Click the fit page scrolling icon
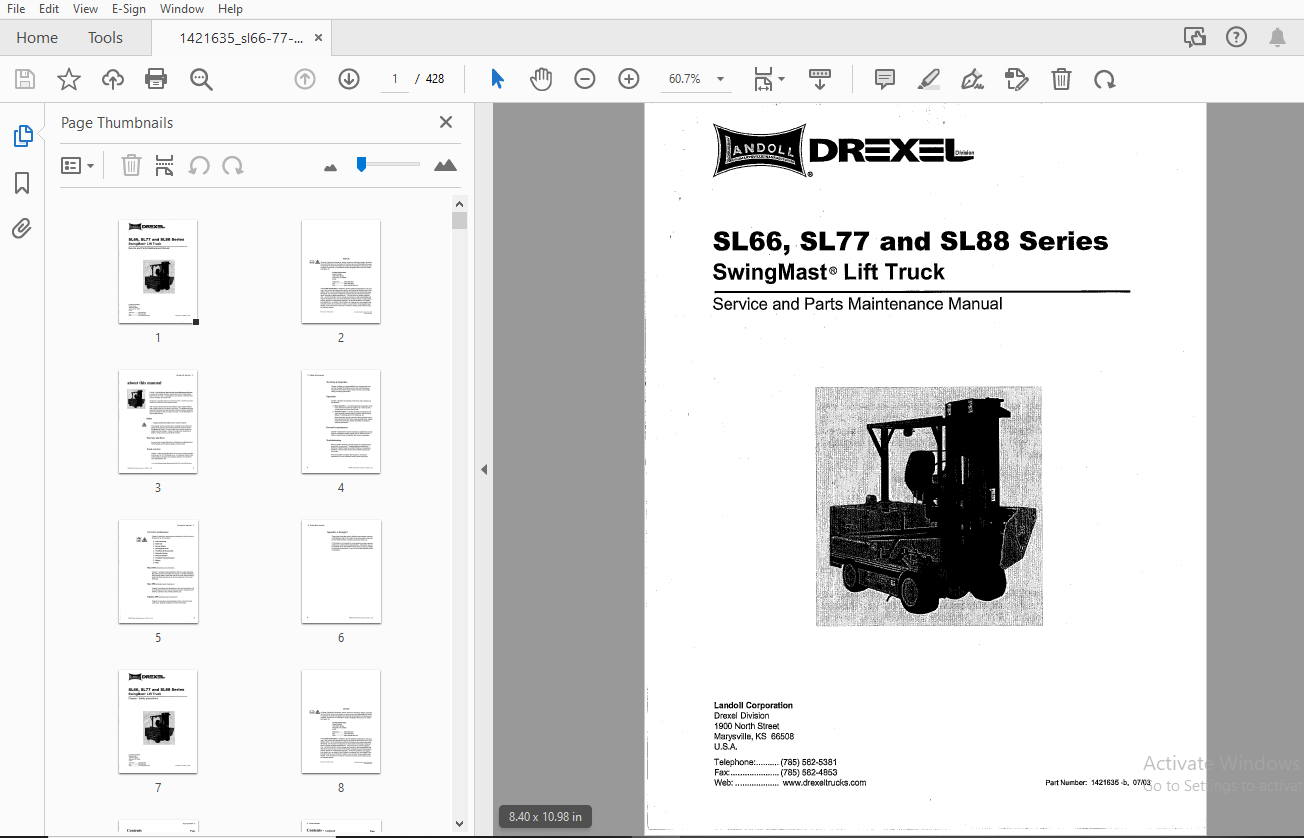The height and width of the screenshot is (838, 1304). click(x=763, y=79)
